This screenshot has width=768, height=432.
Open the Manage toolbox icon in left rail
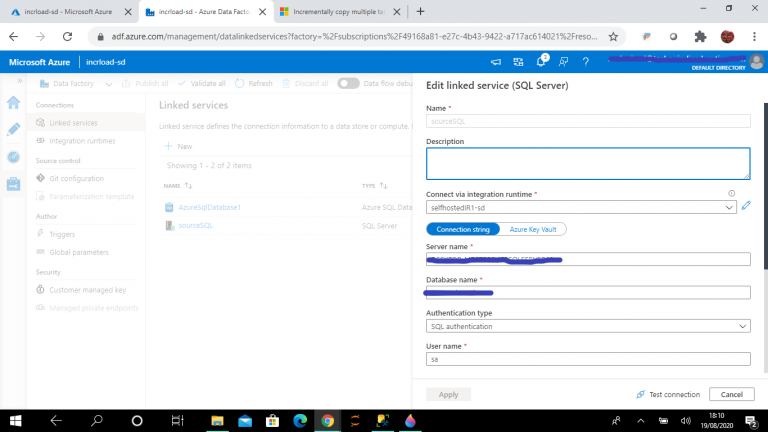click(x=13, y=184)
